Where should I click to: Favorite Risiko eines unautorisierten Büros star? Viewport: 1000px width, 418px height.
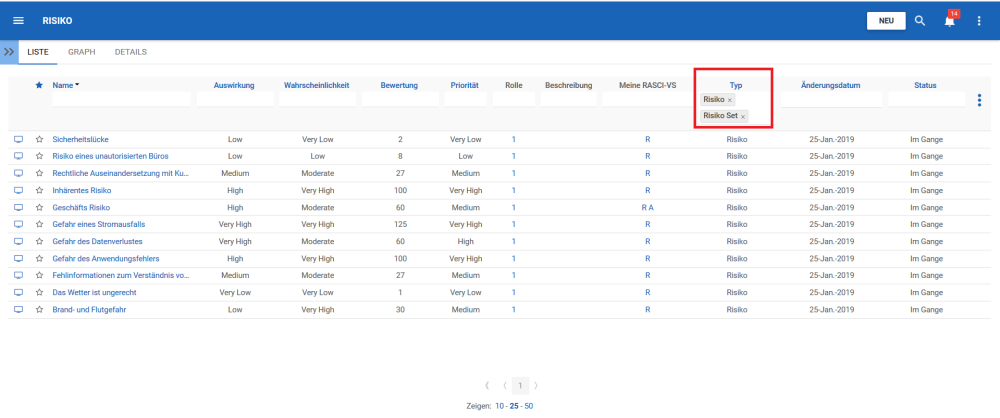coord(39,156)
